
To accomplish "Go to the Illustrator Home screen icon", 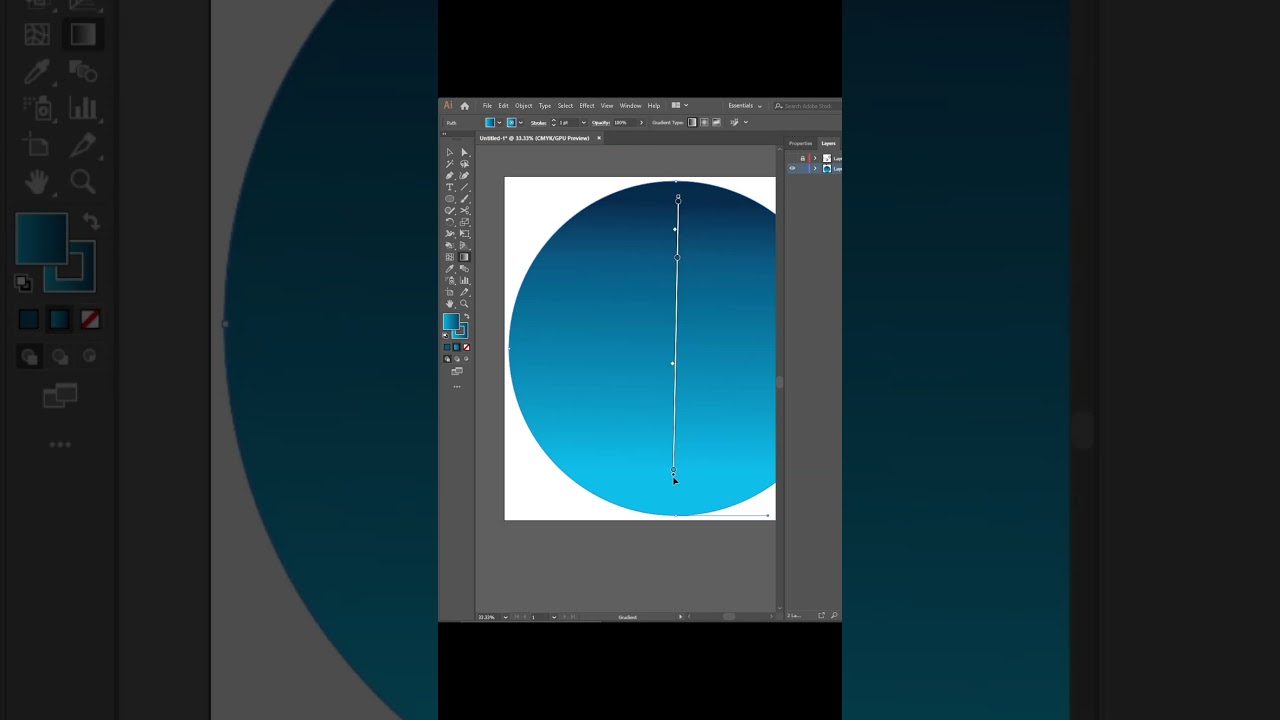I will [464, 106].
